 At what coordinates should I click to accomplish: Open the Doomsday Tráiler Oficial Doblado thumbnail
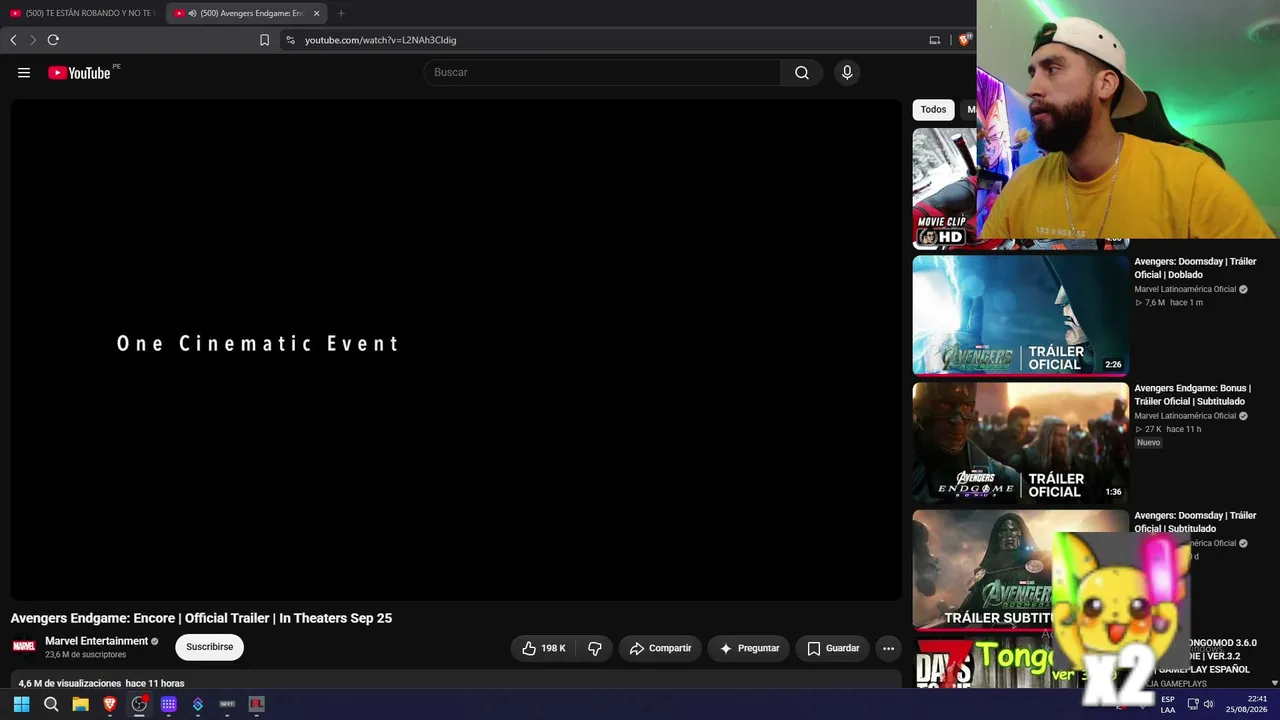pyautogui.click(x=1020, y=315)
